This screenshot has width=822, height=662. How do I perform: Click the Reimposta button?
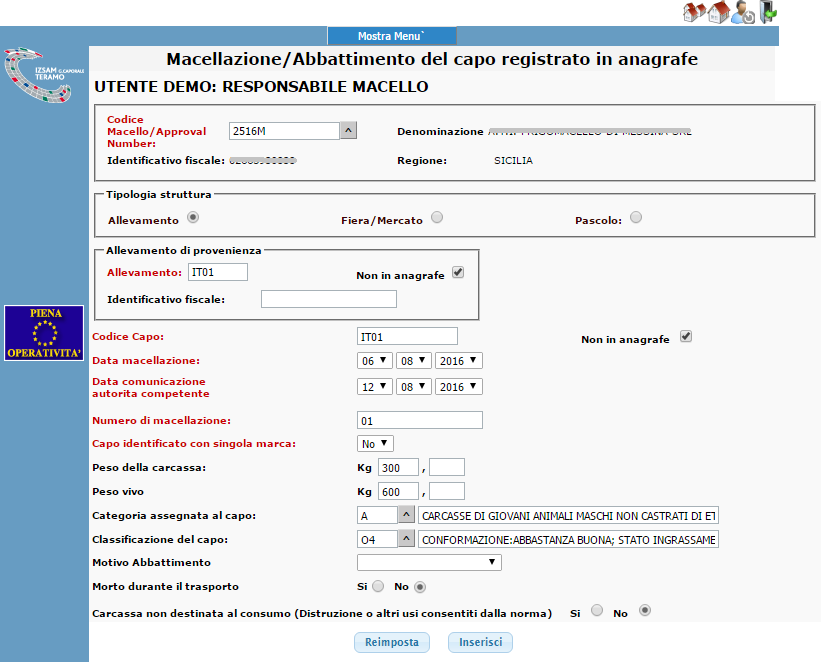pos(392,642)
